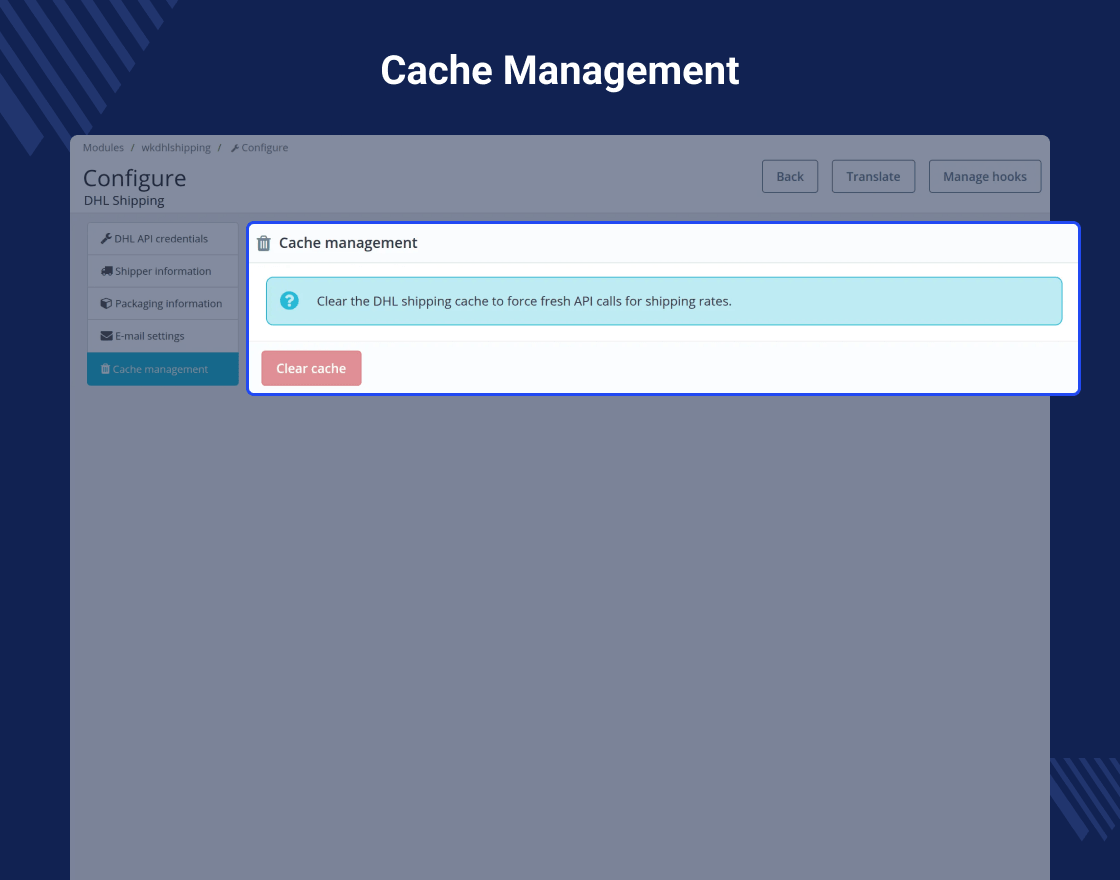Click the wrench icon beside DHL API credentials

pos(106,239)
